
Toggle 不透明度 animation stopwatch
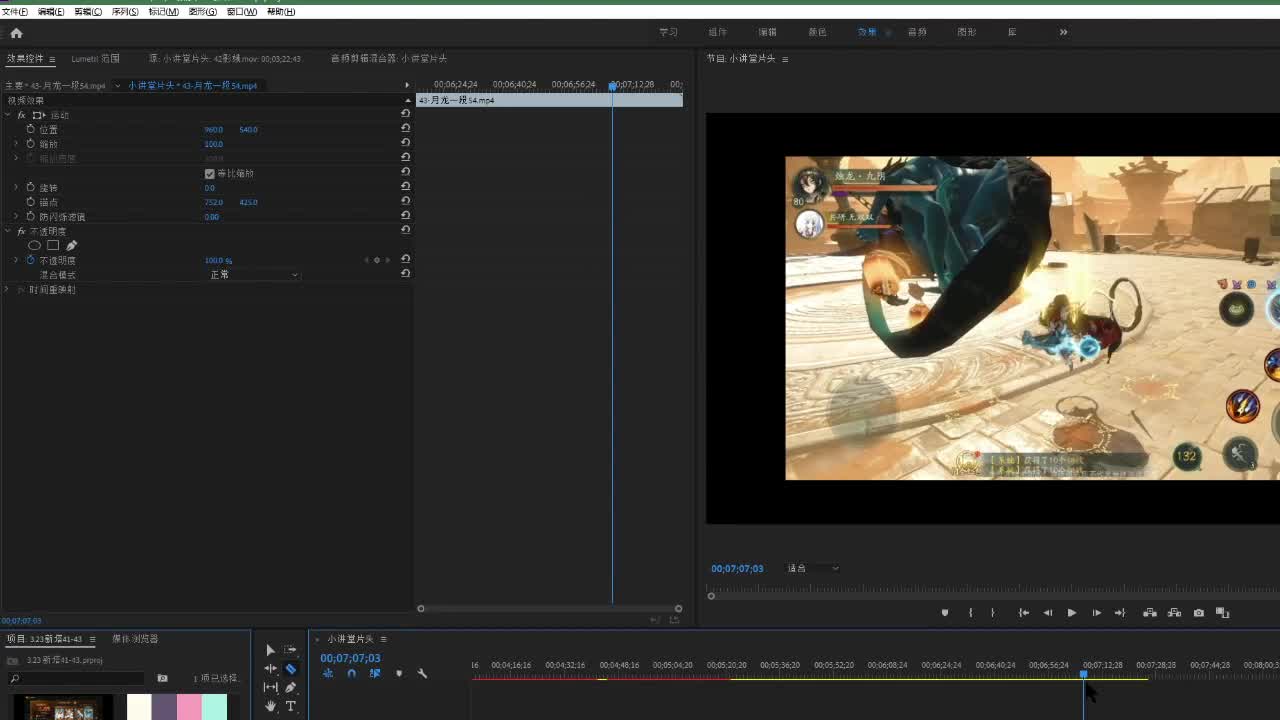click(30, 260)
